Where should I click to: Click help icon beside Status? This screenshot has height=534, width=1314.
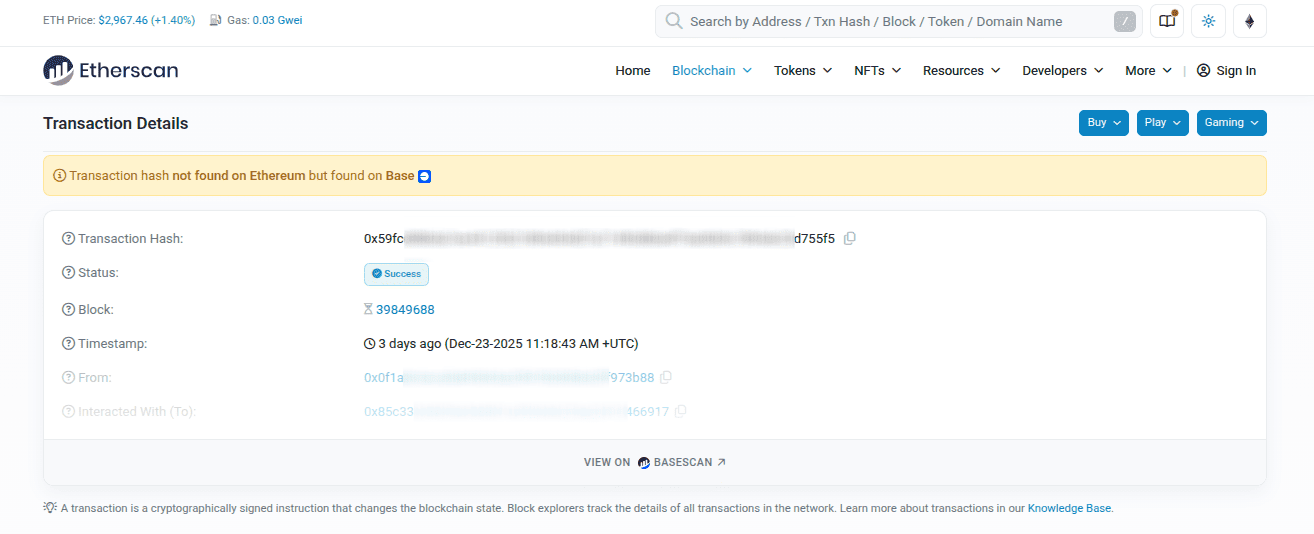click(x=68, y=273)
